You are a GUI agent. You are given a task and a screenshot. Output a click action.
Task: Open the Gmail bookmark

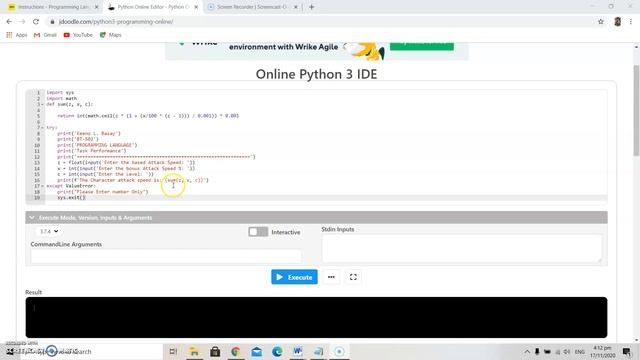[x=45, y=35]
